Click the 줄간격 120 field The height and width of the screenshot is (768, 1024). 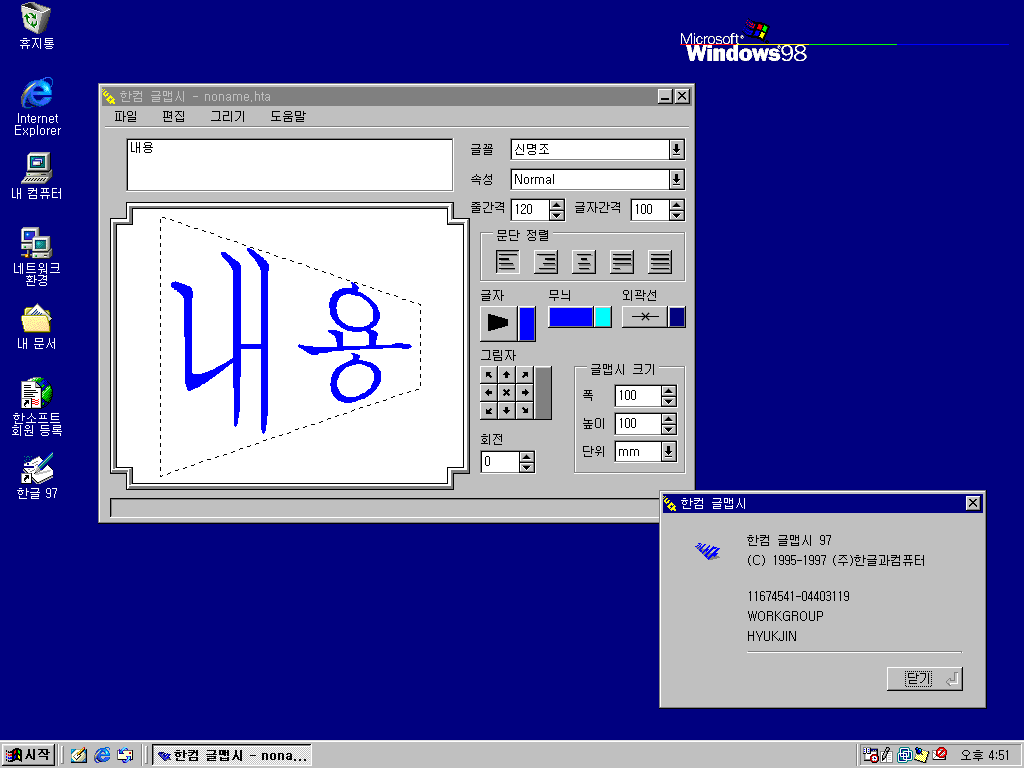(x=530, y=210)
